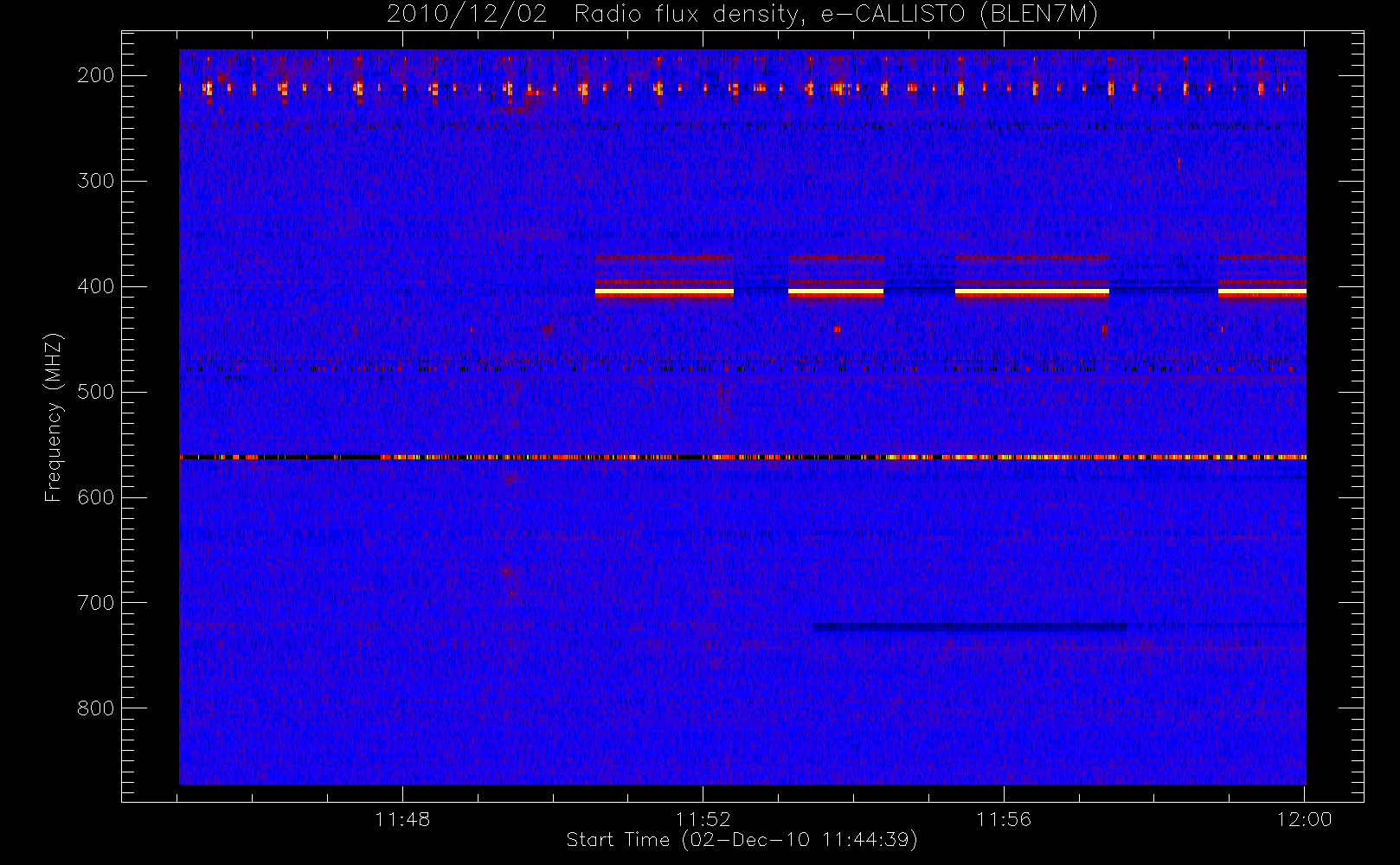Click the 700 frequency tick label
Image resolution: width=1400 pixels, height=865 pixels.
(x=96, y=603)
